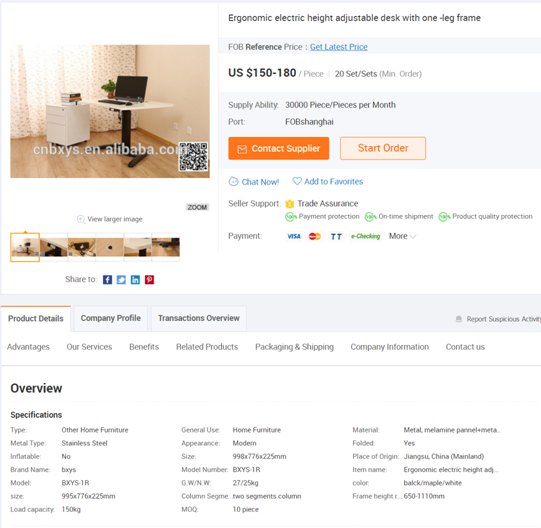The width and height of the screenshot is (541, 528).
Task: Expand the More payment options dropdown
Action: pos(402,236)
